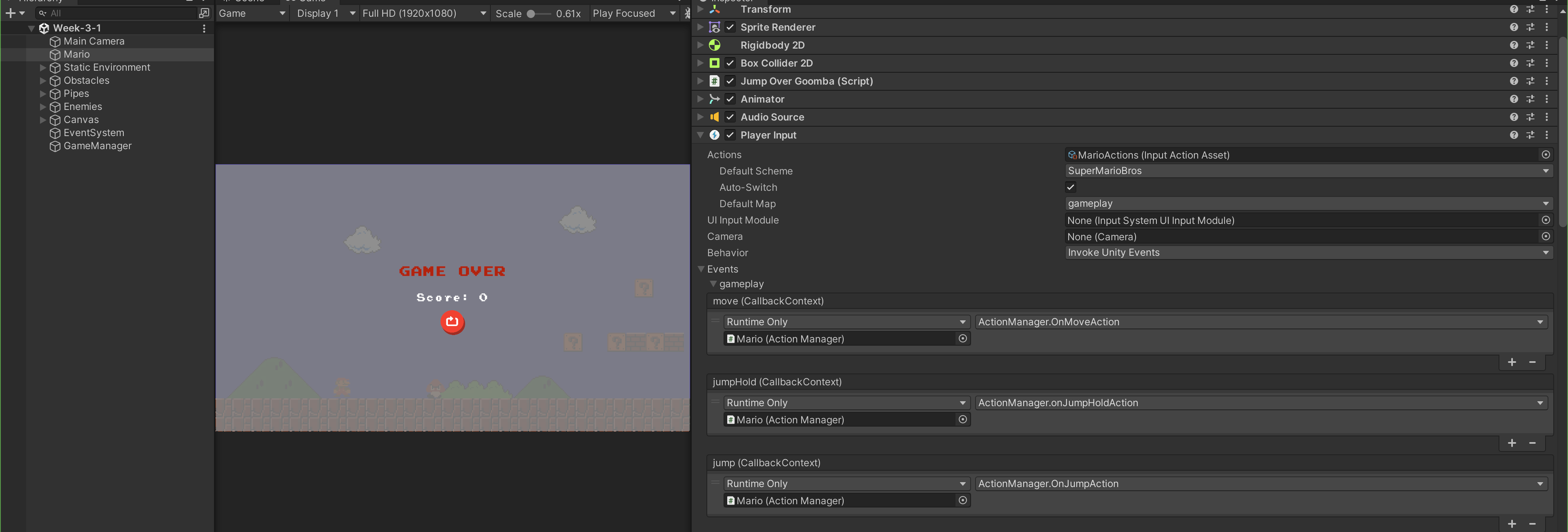The height and width of the screenshot is (532, 1568).
Task: Collapse the Events foldout
Action: (x=701, y=269)
